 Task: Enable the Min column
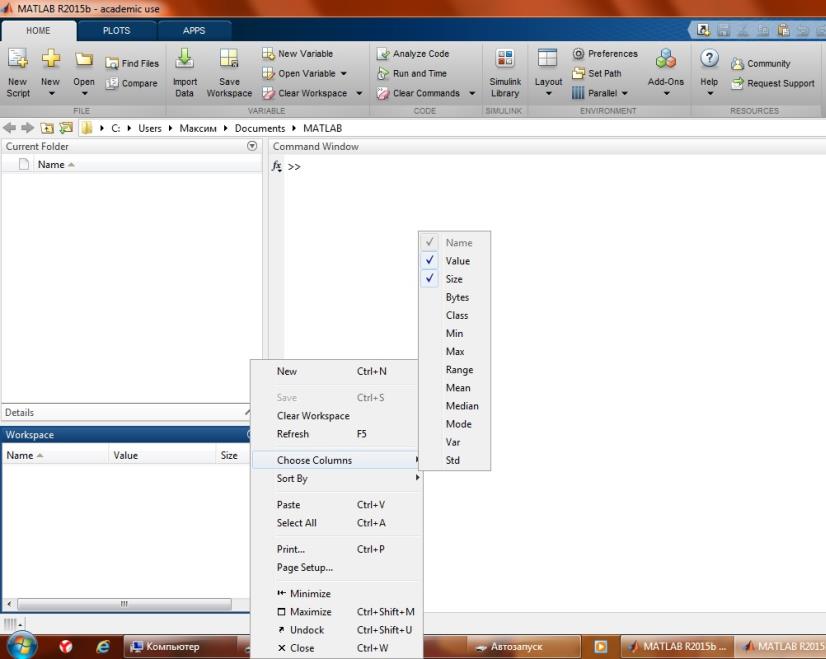pos(455,333)
